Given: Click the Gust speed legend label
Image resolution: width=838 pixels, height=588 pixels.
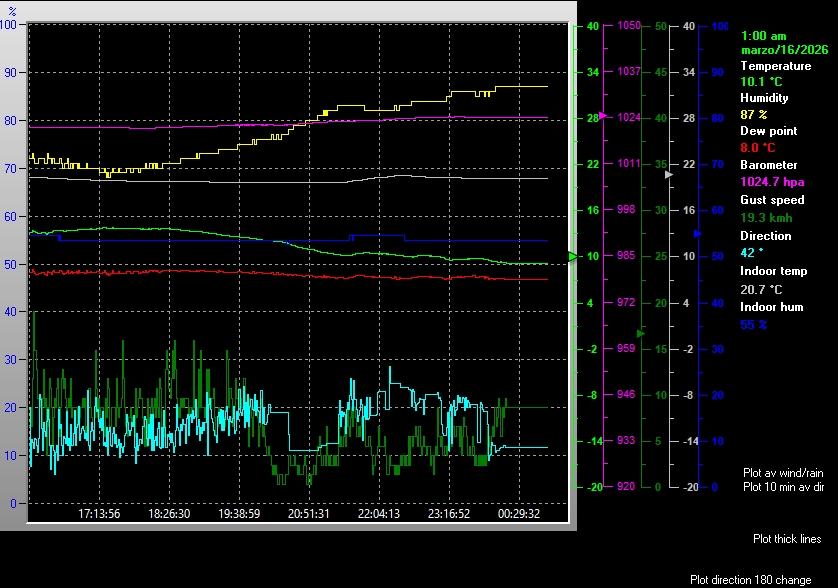Looking at the screenshot, I should click(770, 200).
